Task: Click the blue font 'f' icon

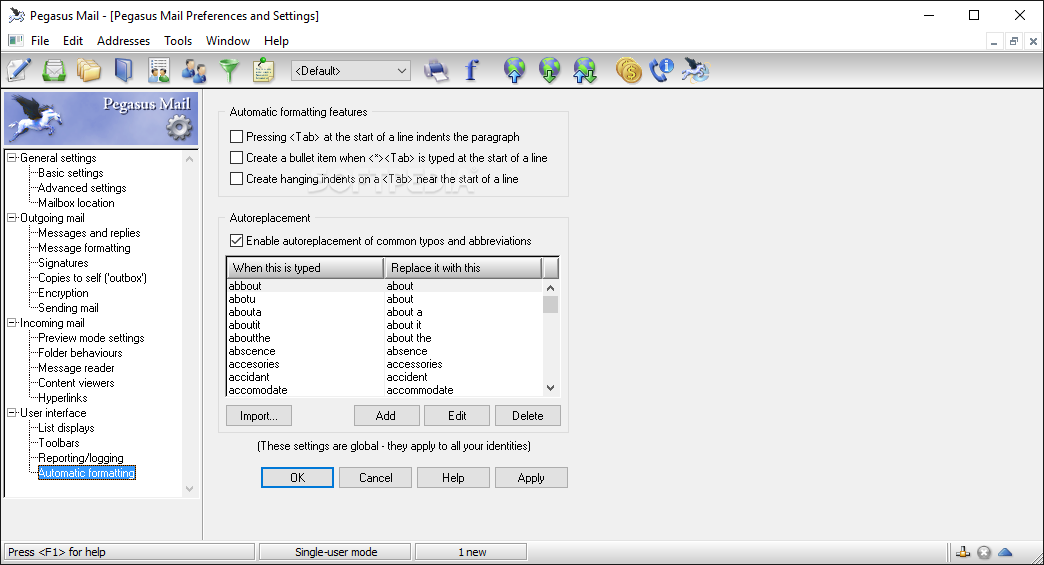Action: 471,70
